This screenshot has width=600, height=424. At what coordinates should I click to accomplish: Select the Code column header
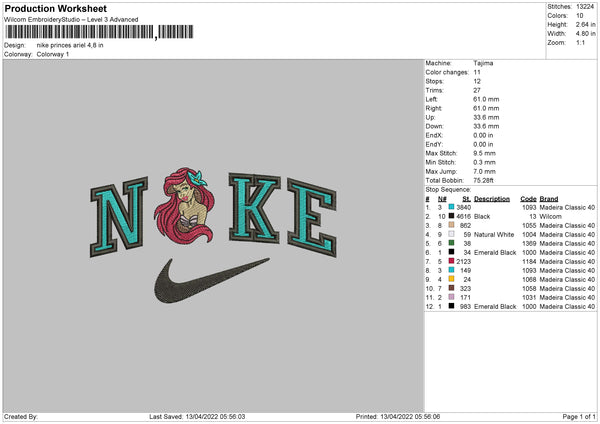pyautogui.click(x=528, y=199)
